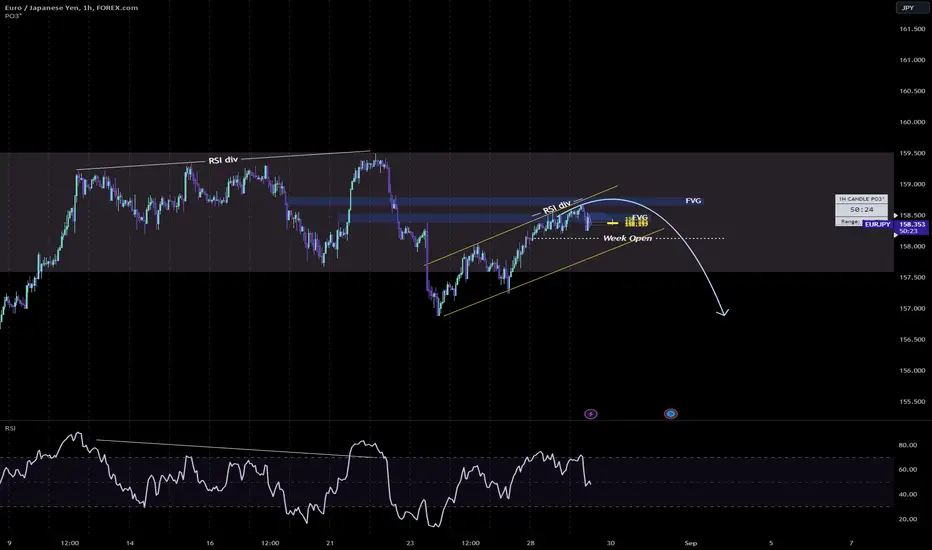932x550 pixels.
Task: Click the 159.500 price axis label
Action: pyautogui.click(x=912, y=153)
